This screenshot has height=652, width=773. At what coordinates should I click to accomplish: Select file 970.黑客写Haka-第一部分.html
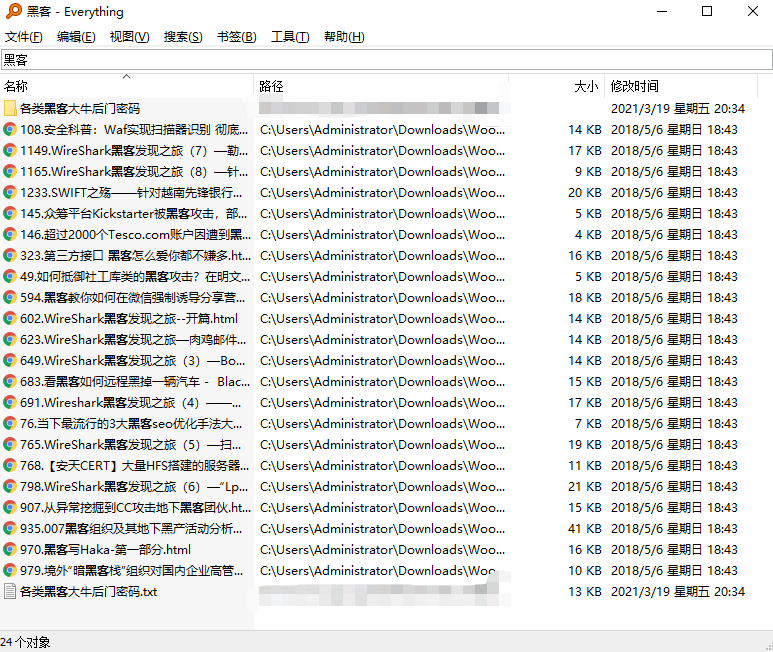point(105,549)
